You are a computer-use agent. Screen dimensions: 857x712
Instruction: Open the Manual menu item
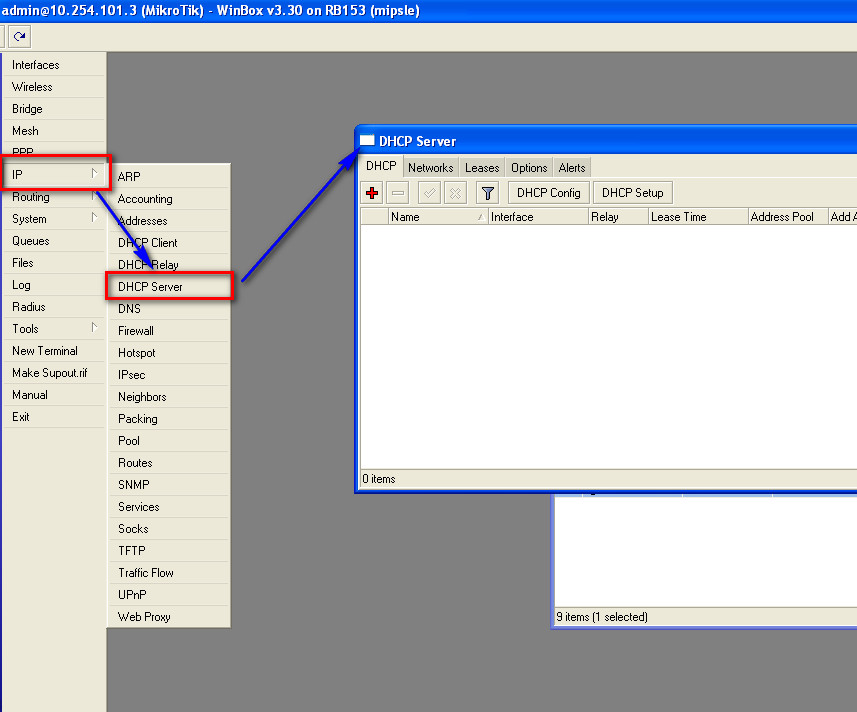click(54, 395)
